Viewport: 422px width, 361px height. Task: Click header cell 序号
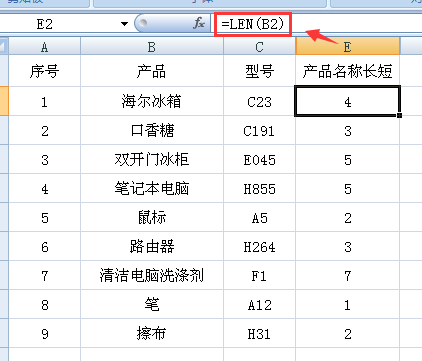tap(44, 71)
